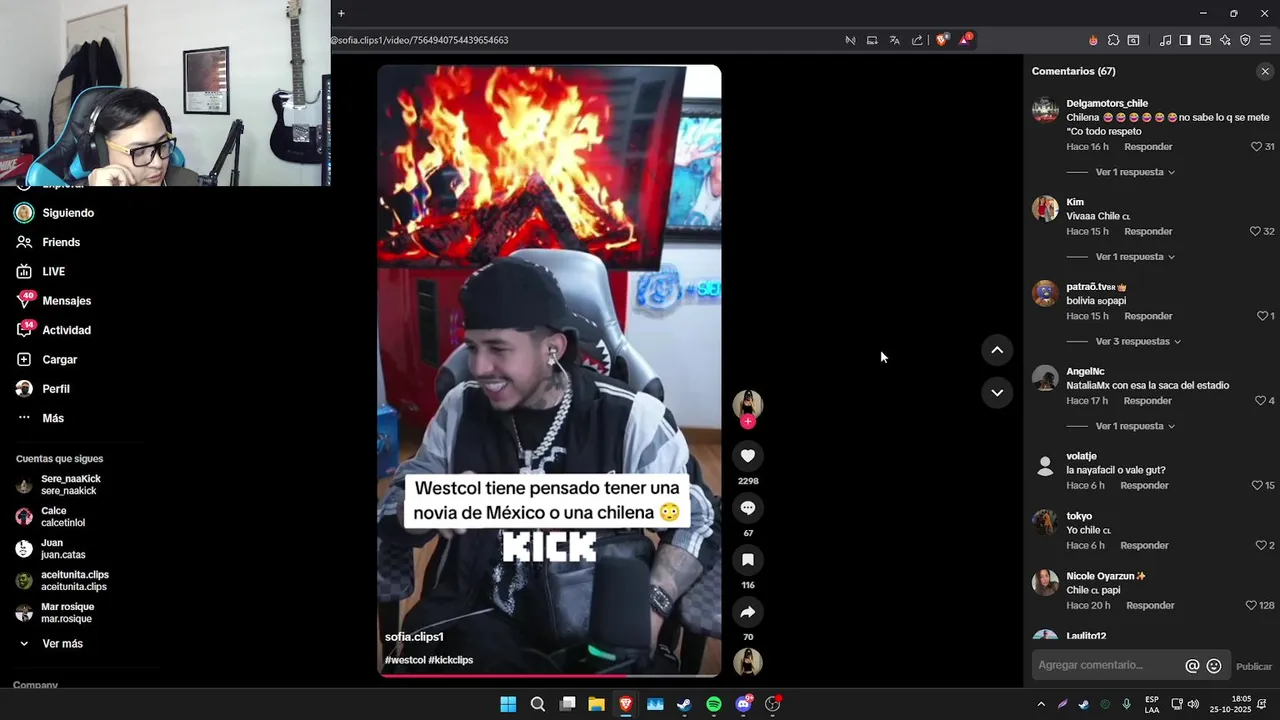Open a new browser tab
Viewport: 1280px width, 720px height.
point(341,13)
